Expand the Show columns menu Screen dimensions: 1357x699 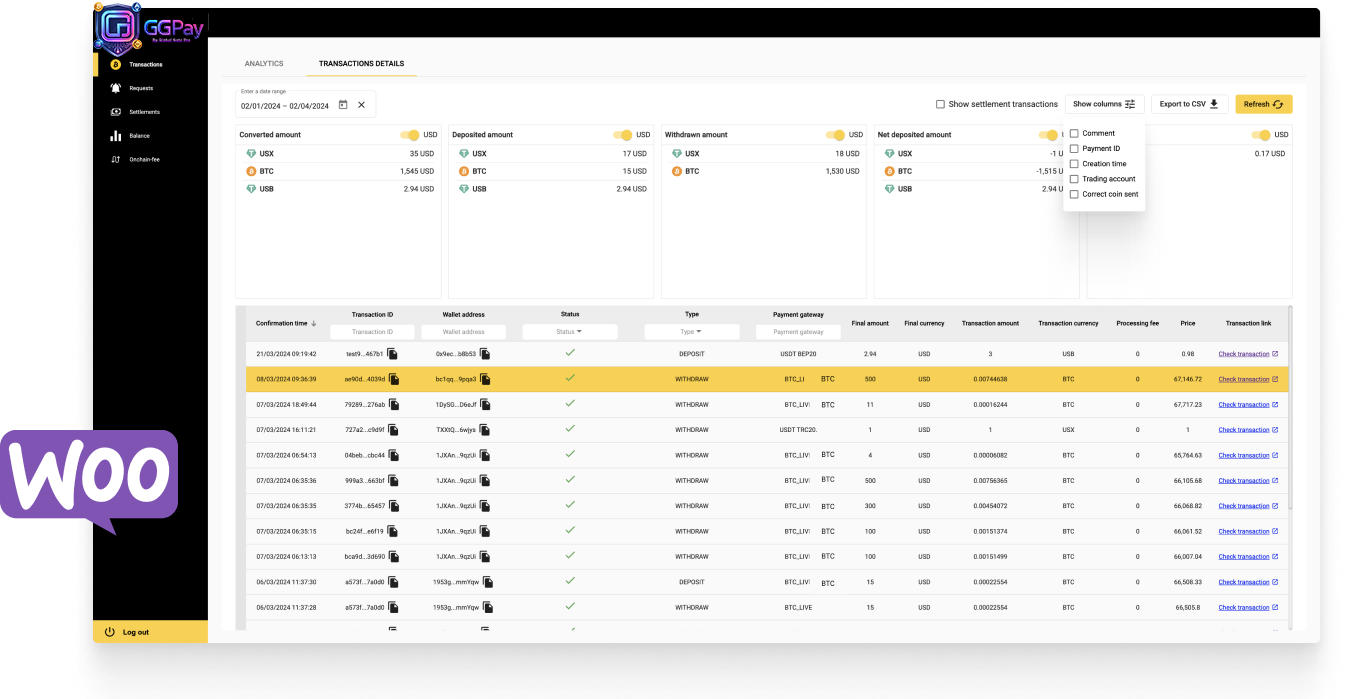[x=1104, y=104]
